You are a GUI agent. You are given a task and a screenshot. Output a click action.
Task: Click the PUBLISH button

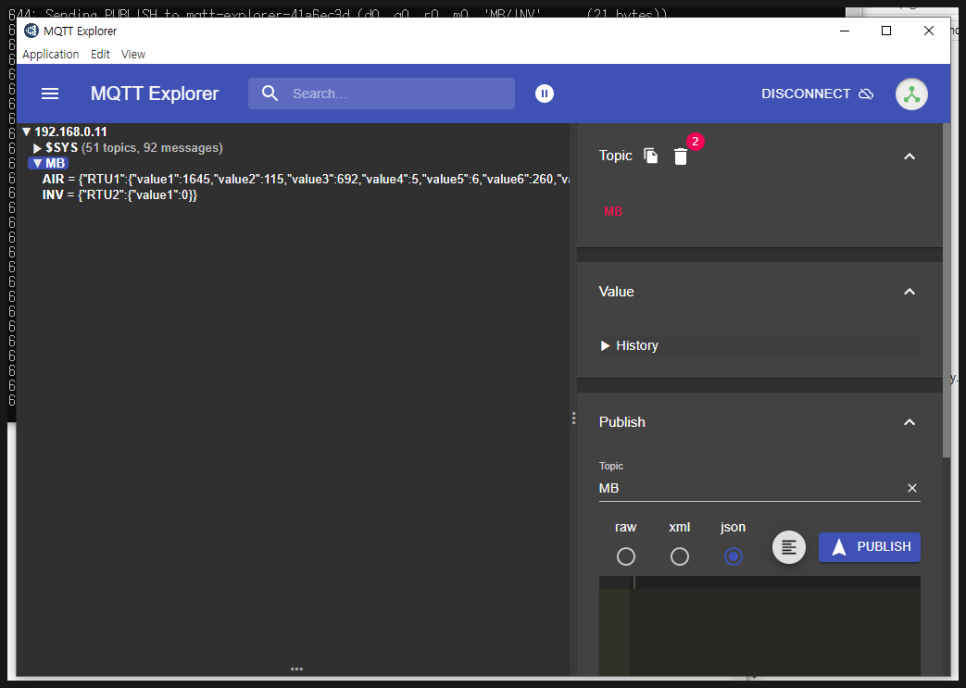tap(869, 547)
